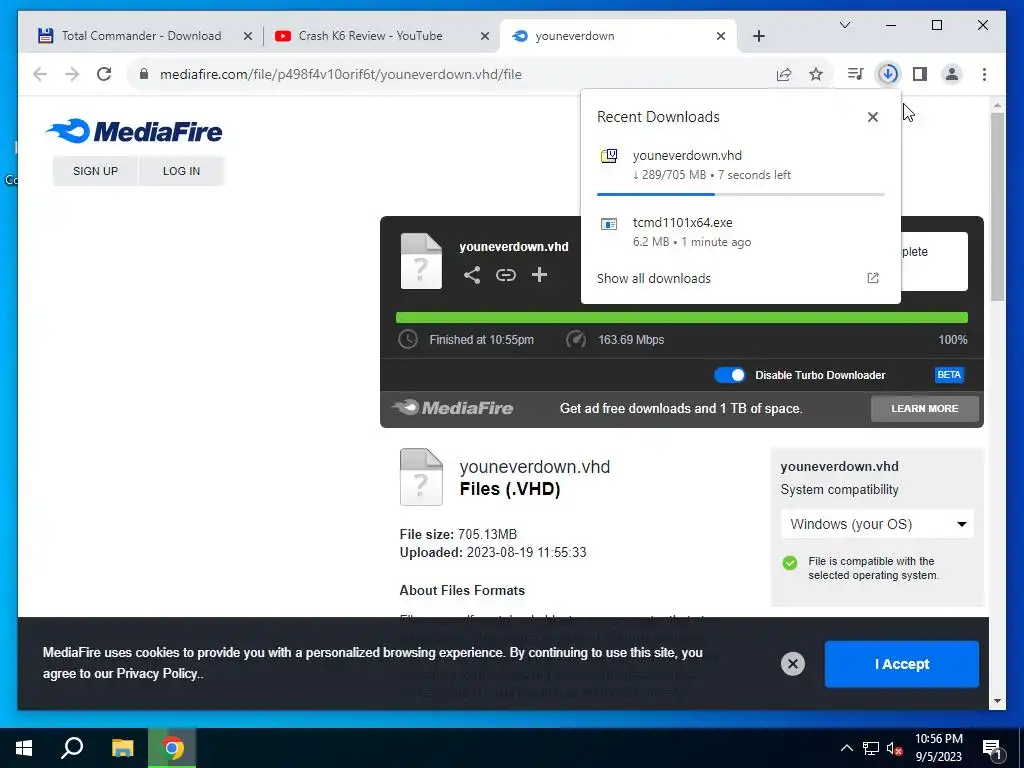
Task: Dismiss cookie banner with X icon
Action: pos(793,664)
